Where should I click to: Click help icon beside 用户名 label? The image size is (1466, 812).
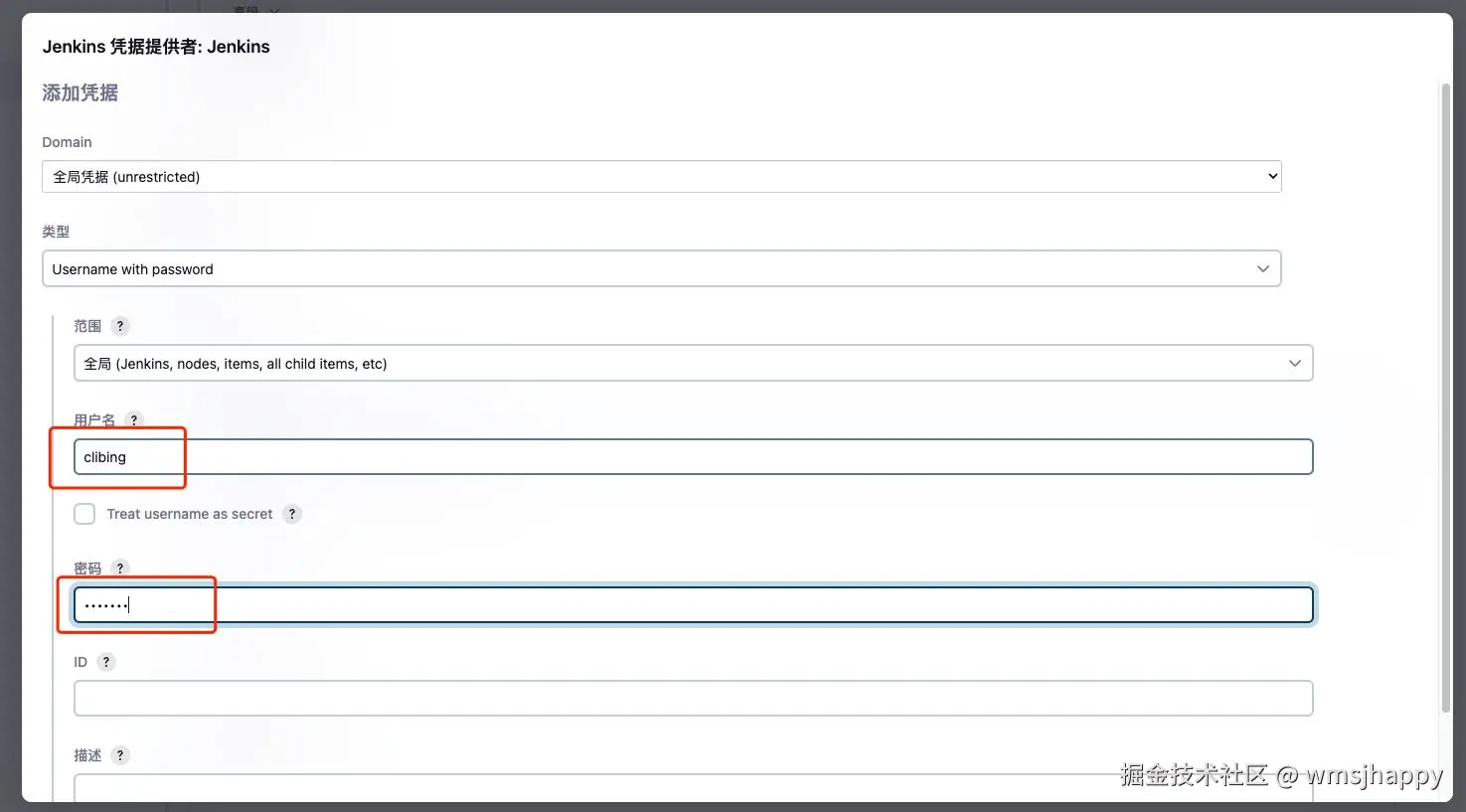pyautogui.click(x=134, y=420)
